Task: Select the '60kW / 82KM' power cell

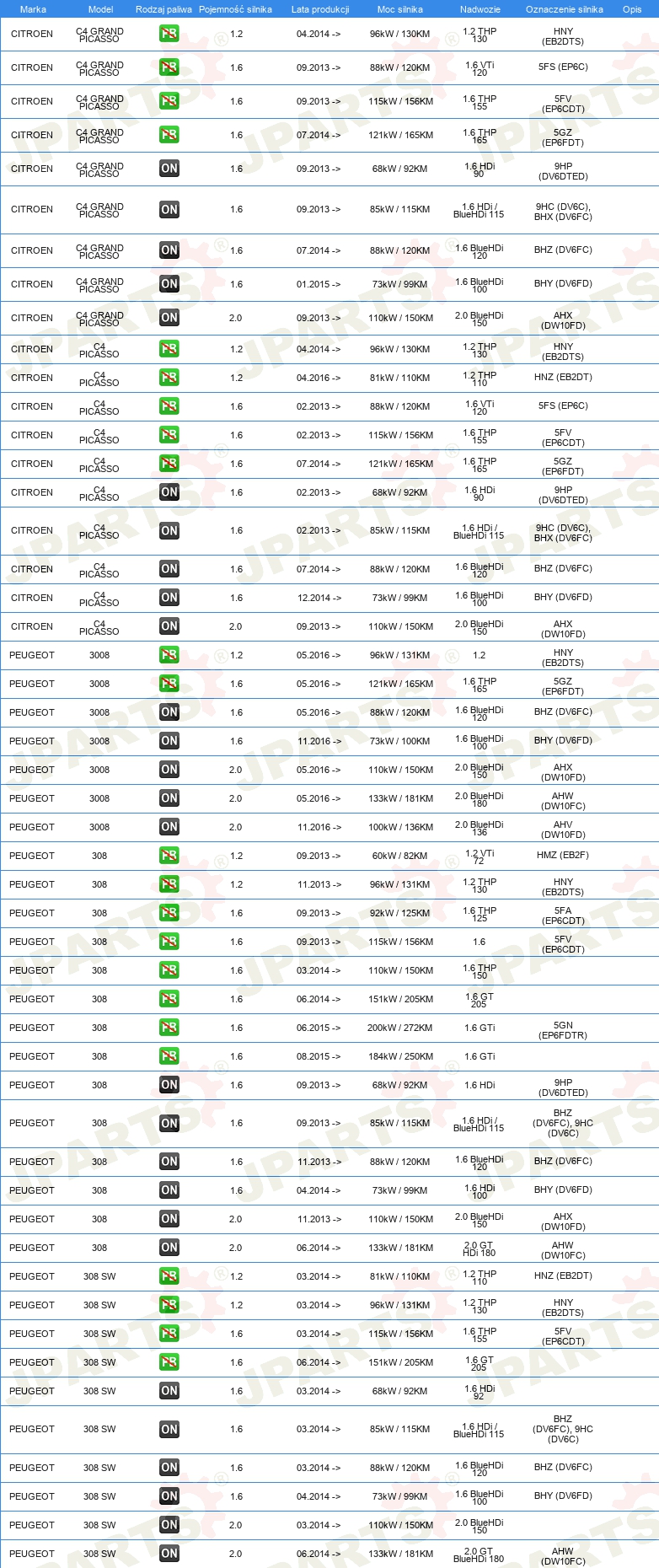Action: [399, 856]
